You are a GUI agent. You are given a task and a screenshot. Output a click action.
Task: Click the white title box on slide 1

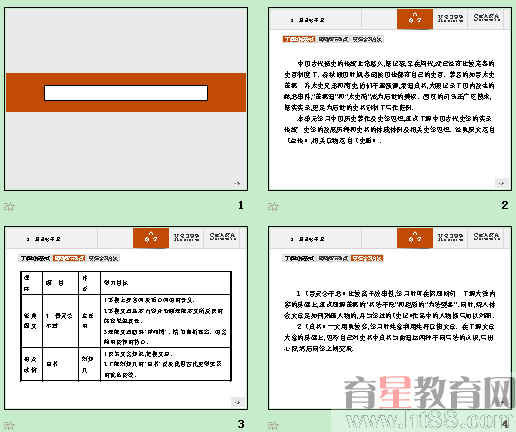(x=126, y=93)
